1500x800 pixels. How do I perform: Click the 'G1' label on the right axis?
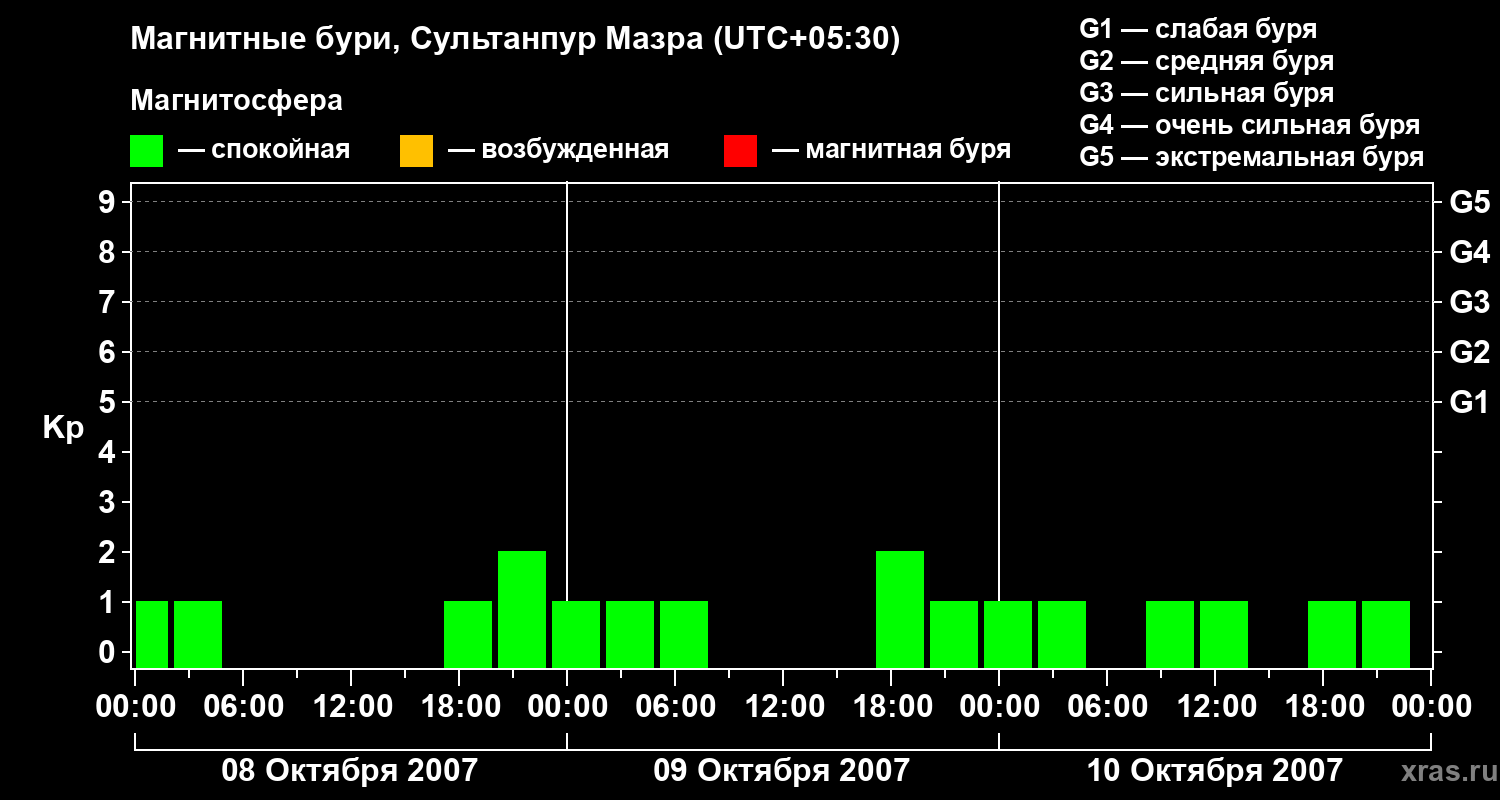click(x=1469, y=402)
